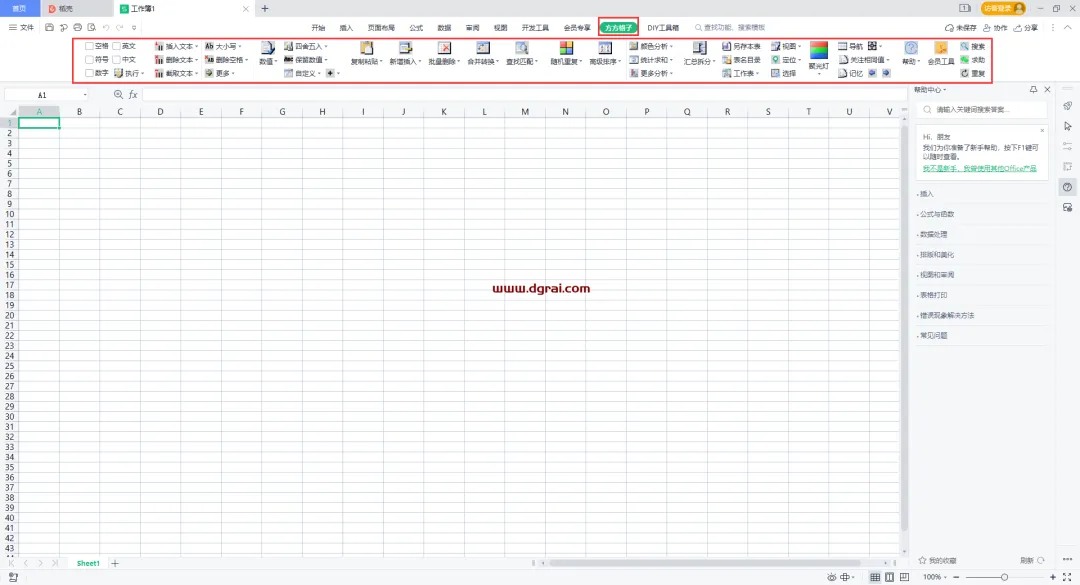Click the fx insert function icon
The height and width of the screenshot is (585, 1080).
click(x=133, y=94)
